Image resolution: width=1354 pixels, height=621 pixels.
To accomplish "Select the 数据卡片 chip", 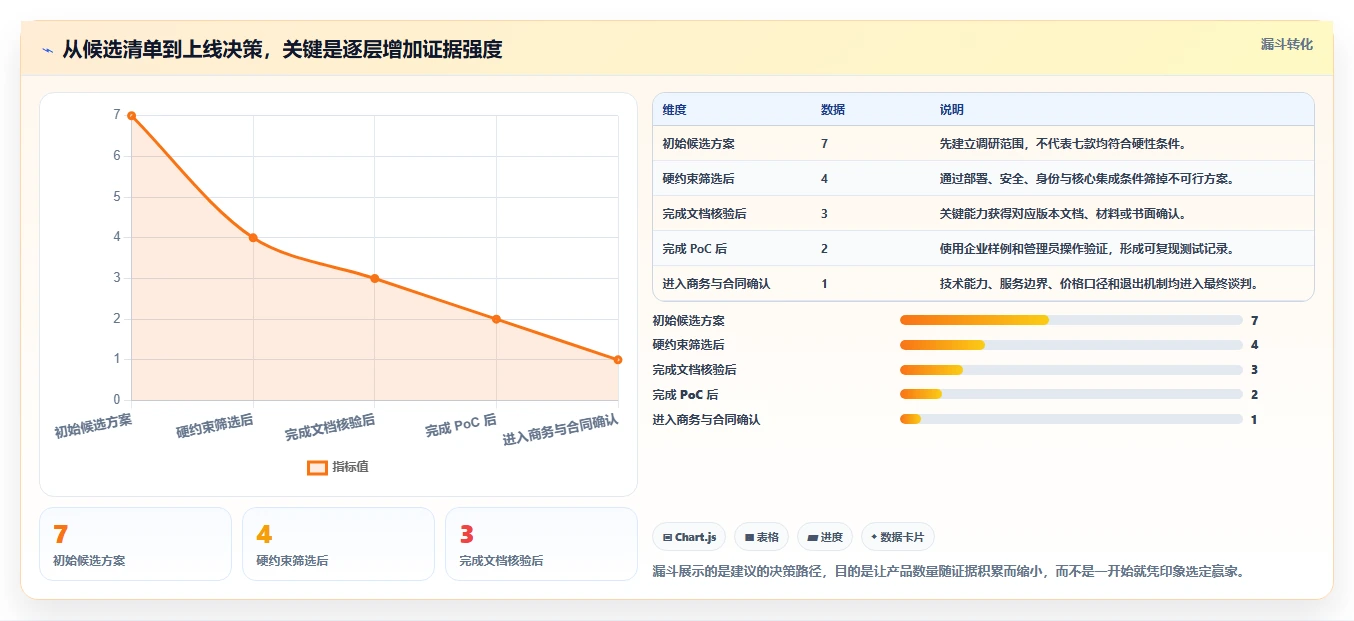I will [898, 537].
